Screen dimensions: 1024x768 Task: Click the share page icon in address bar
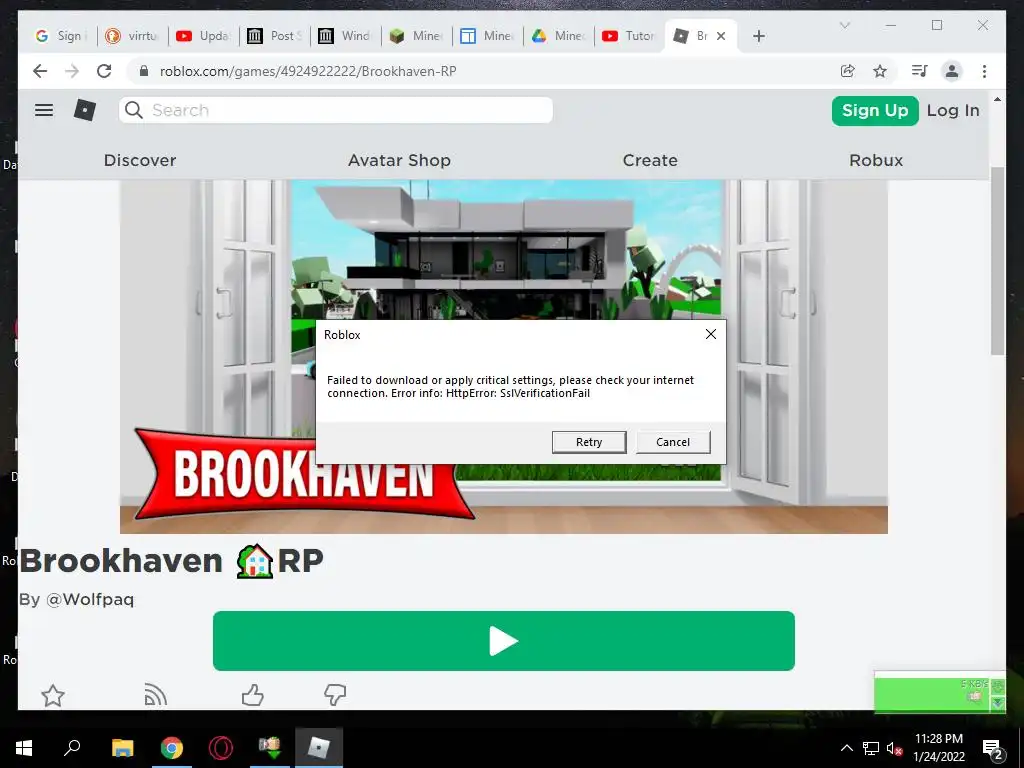tap(848, 71)
